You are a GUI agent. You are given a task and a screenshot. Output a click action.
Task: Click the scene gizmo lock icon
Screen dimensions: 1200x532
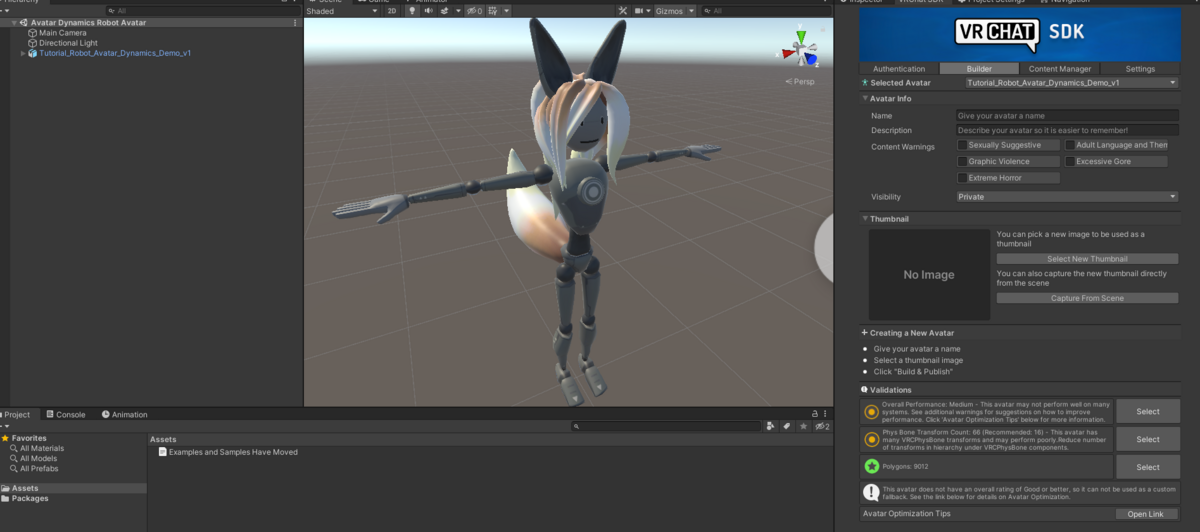[822, 29]
